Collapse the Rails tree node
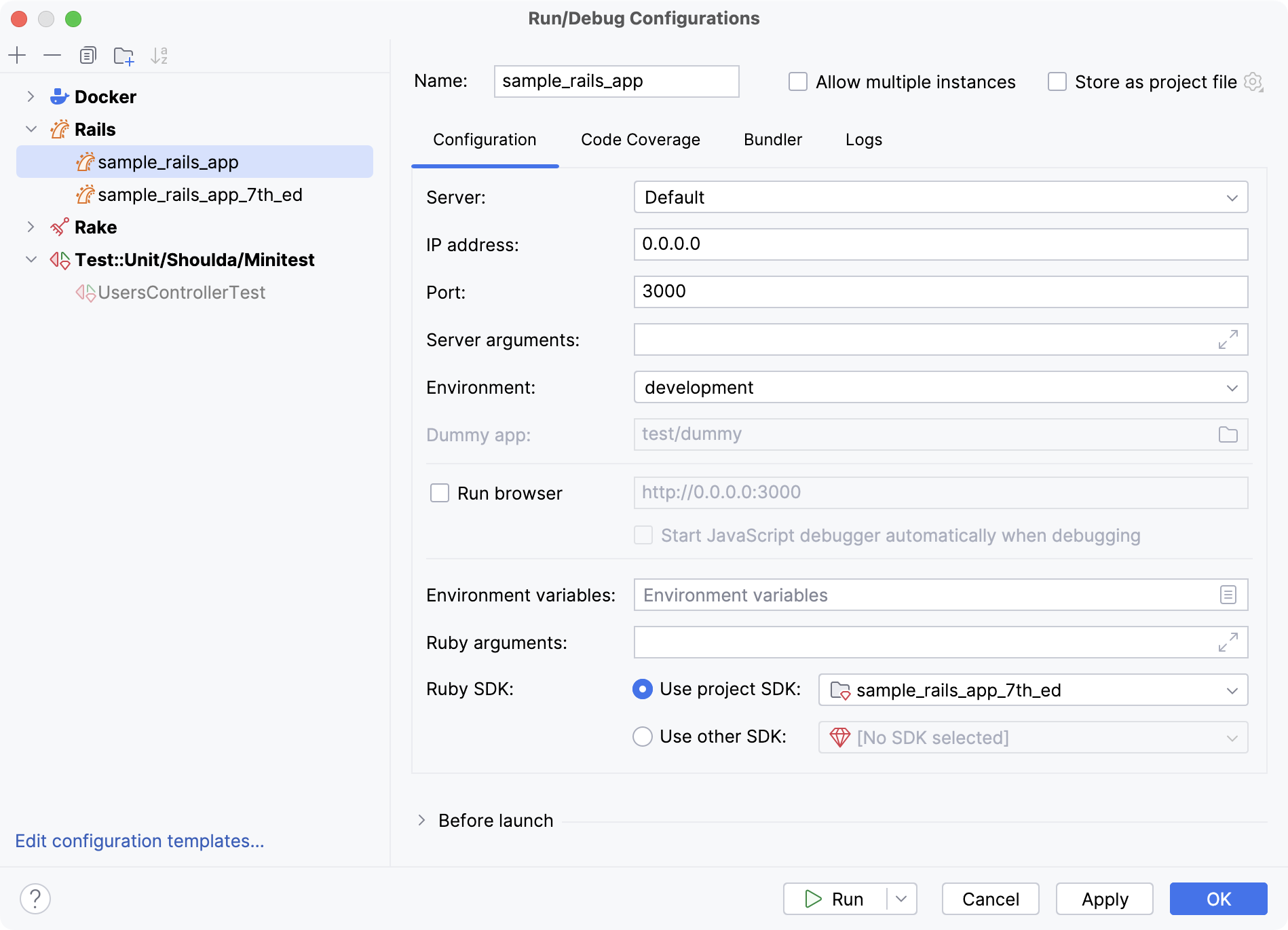This screenshot has height=930, width=1288. (30, 129)
